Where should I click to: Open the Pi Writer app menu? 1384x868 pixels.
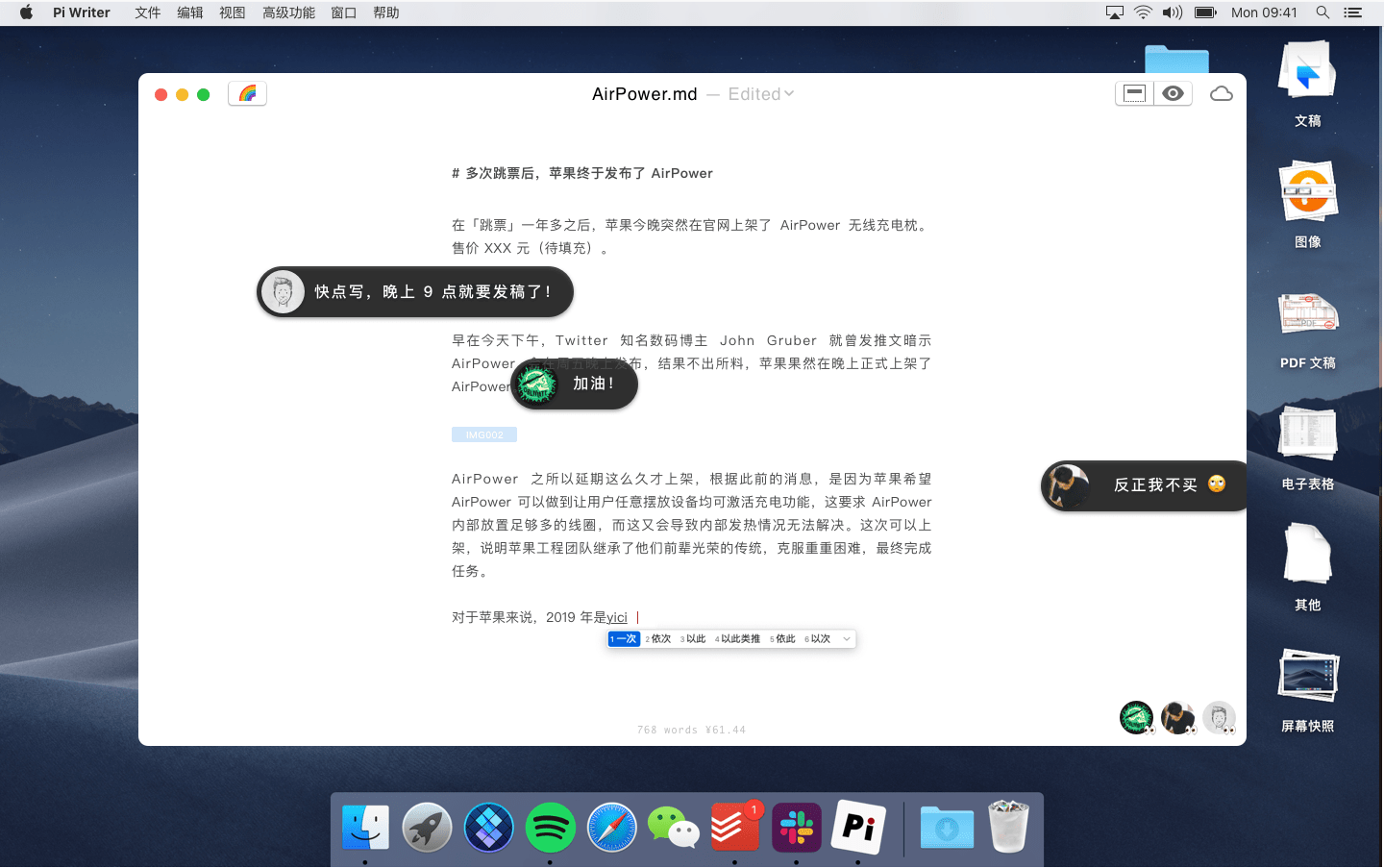[x=82, y=12]
